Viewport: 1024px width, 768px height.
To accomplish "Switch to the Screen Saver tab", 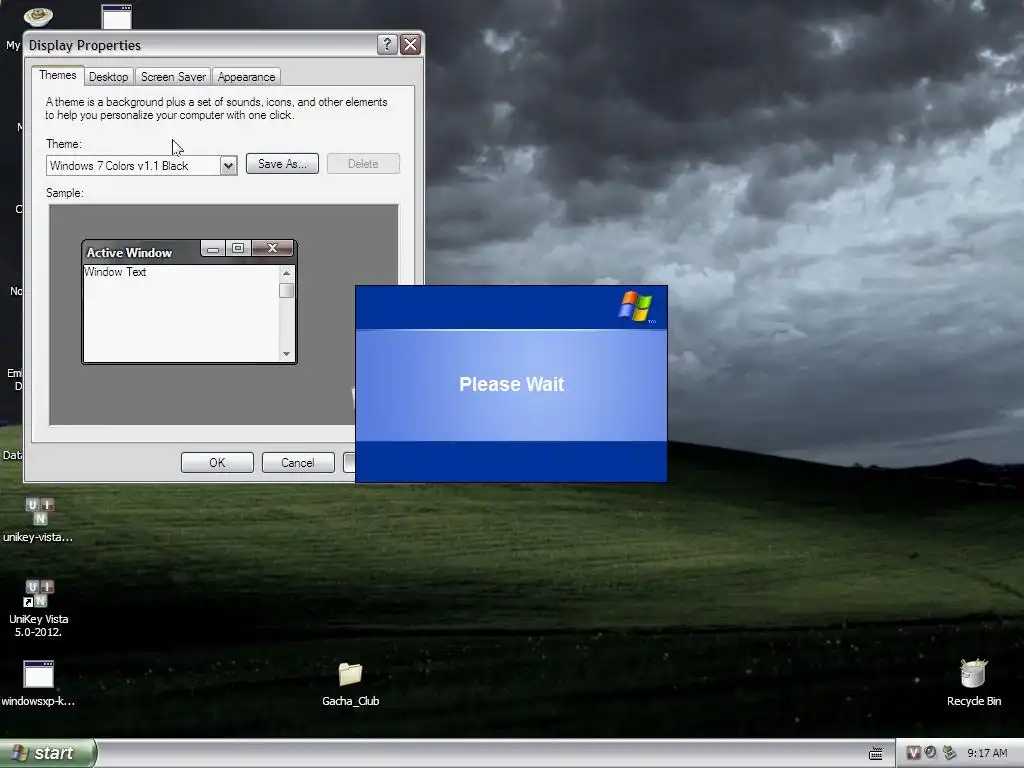I will coord(173,76).
